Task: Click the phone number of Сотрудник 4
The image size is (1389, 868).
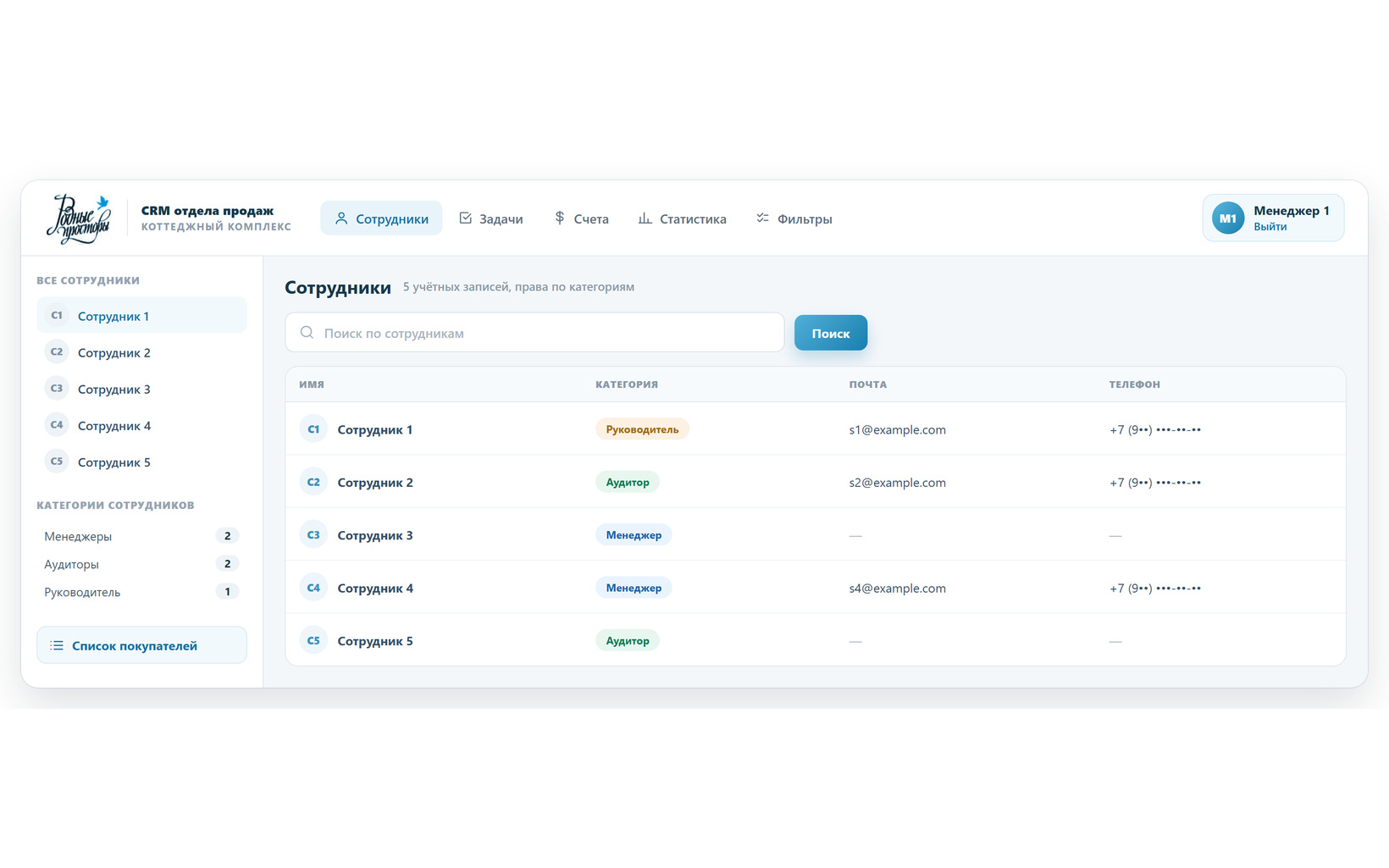Action: tap(1155, 589)
